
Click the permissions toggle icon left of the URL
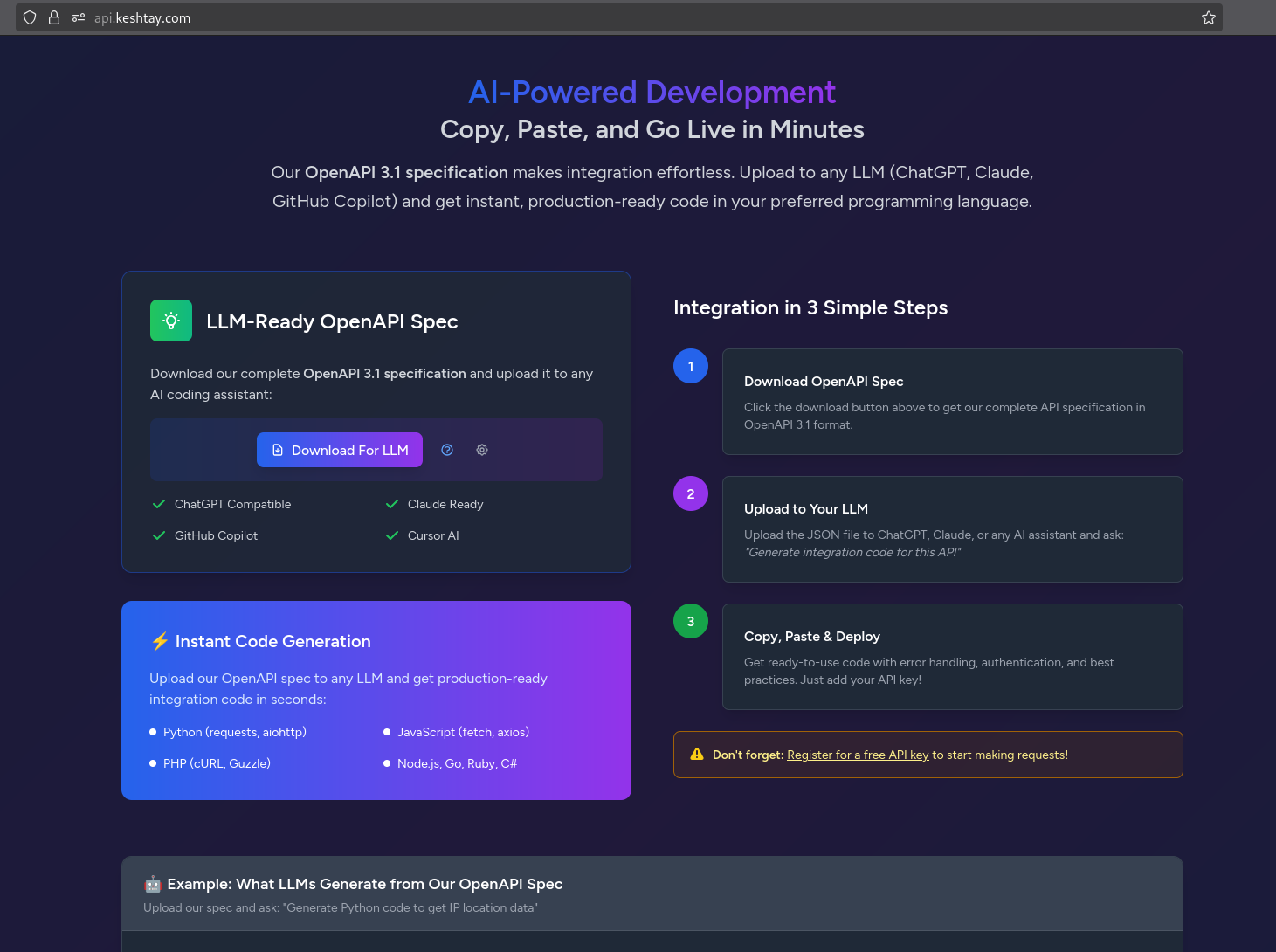click(x=78, y=17)
